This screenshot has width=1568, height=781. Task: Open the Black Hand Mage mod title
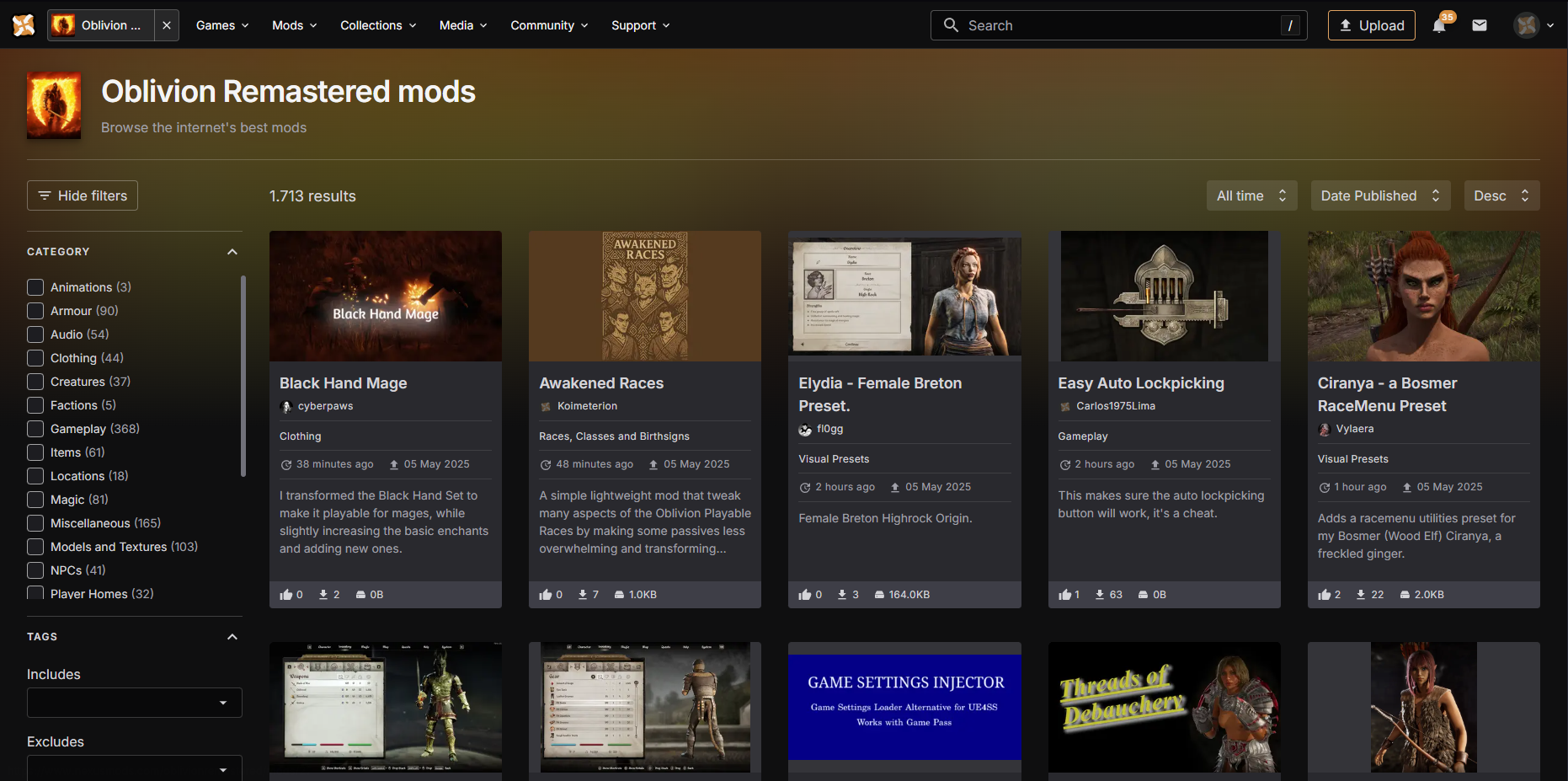click(x=344, y=383)
